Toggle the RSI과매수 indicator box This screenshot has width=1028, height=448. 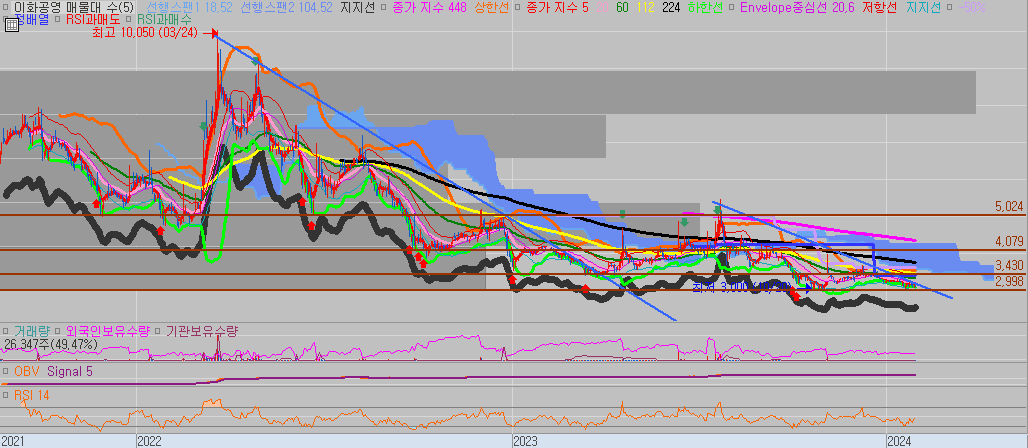click(128, 19)
